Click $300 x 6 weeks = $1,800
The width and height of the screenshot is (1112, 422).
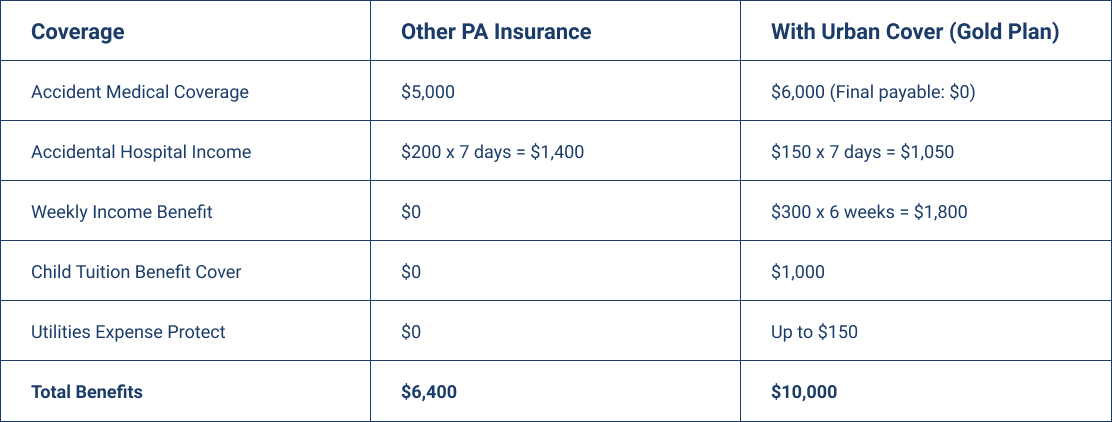click(x=869, y=212)
